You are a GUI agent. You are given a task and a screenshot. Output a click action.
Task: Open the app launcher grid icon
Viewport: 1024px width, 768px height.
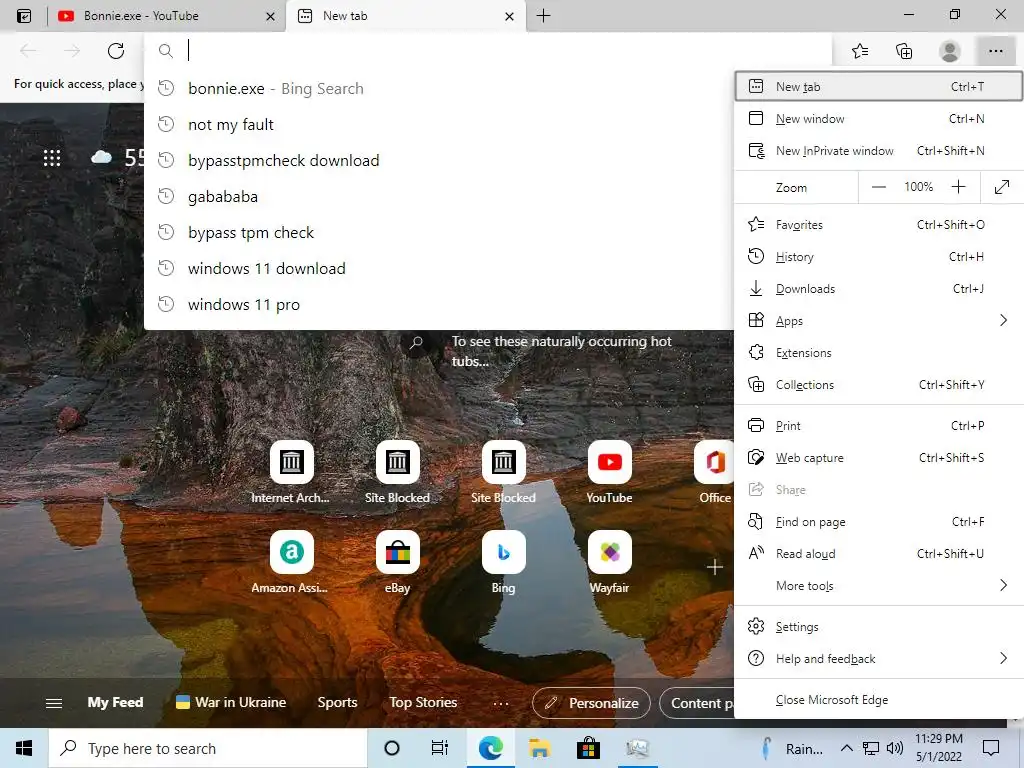click(x=52, y=157)
